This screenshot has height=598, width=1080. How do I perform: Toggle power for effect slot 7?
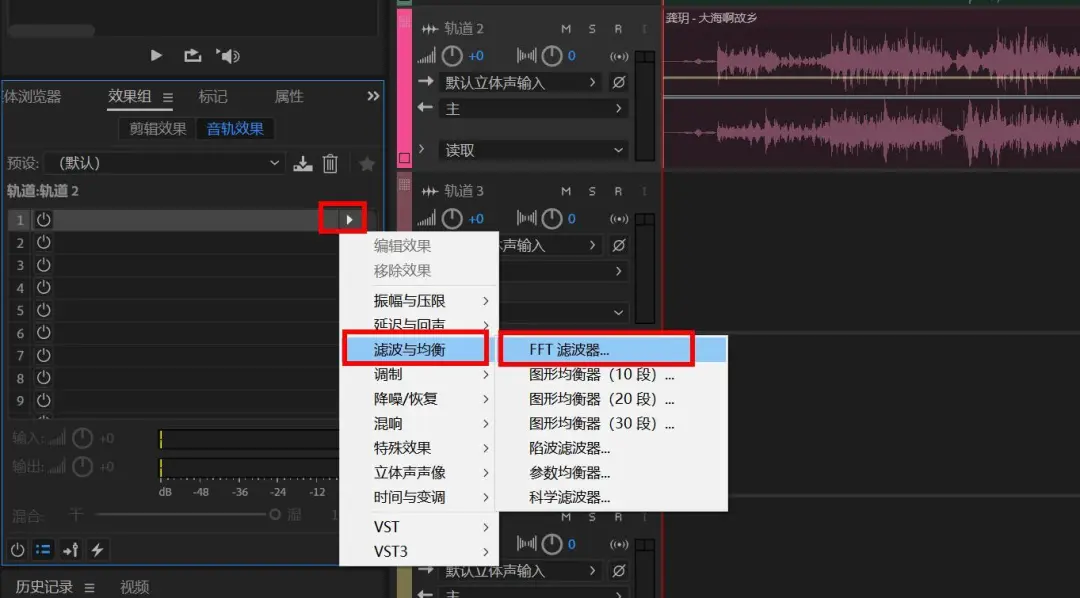[x=43, y=355]
